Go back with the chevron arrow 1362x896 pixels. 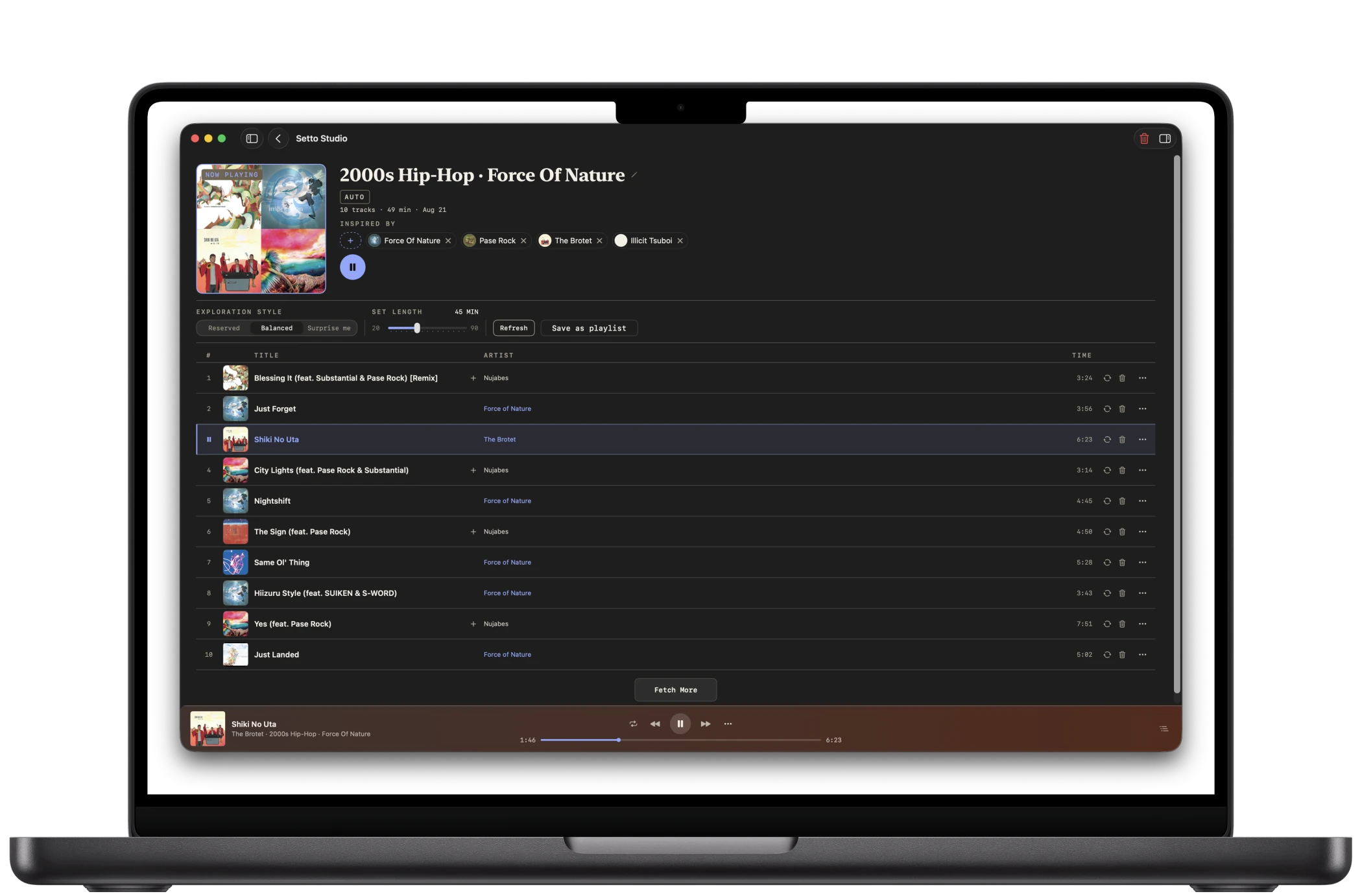278,139
